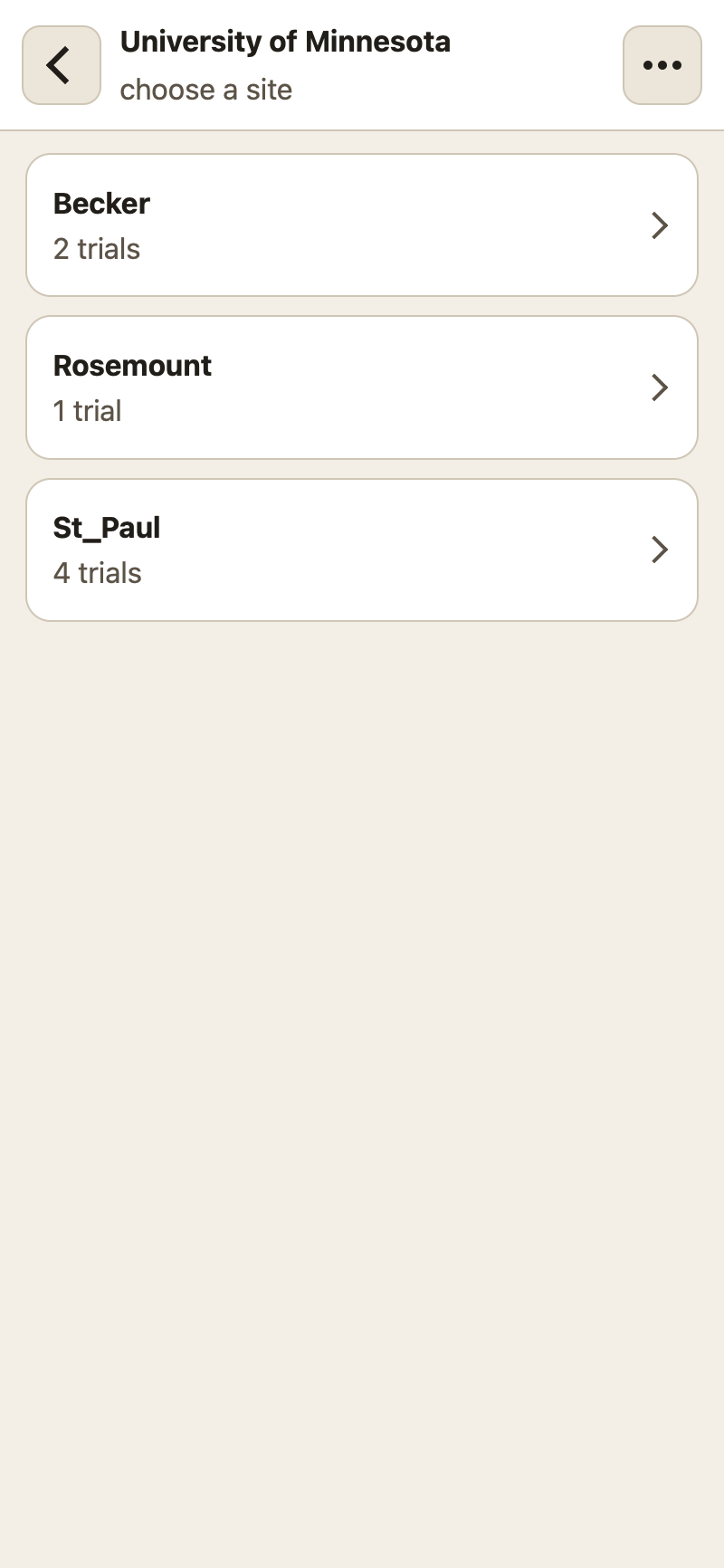Tap the chevron arrow on St_Paul row
Image resolution: width=724 pixels, height=1568 pixels.
pyautogui.click(x=660, y=550)
